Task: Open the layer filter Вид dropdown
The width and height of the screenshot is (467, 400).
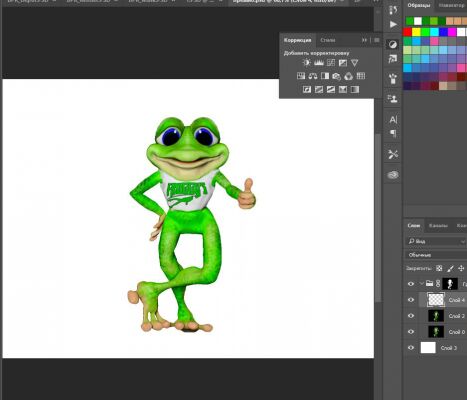Action: click(x=436, y=241)
